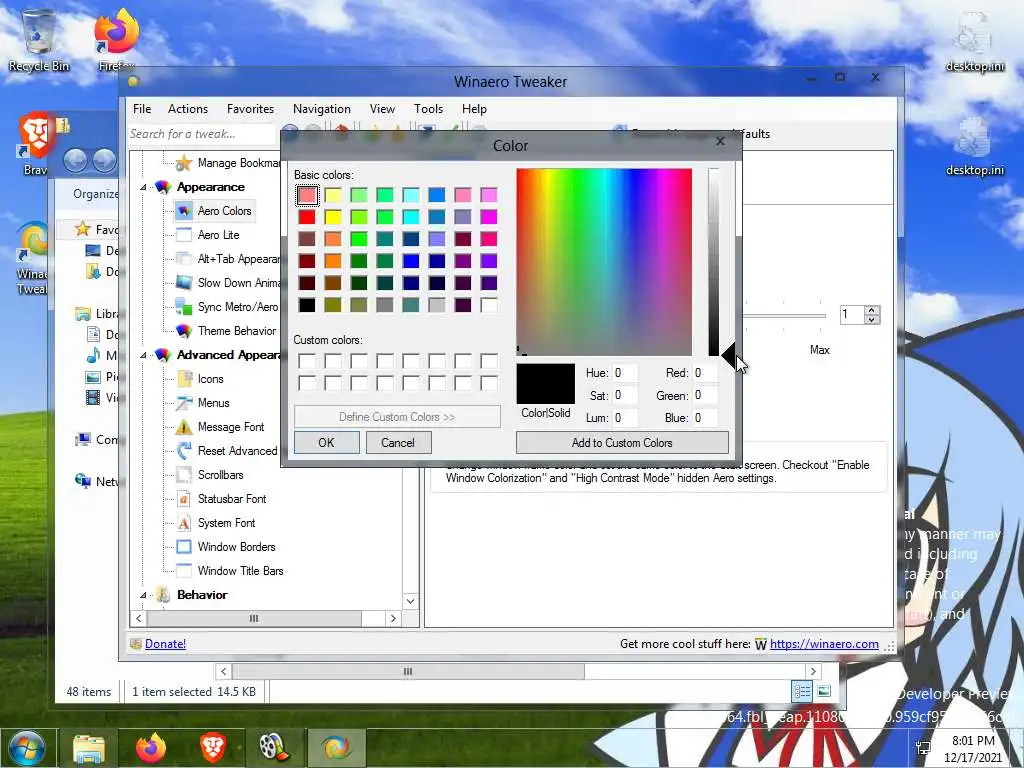
Task: Collapse the Behavior tree section
Action: pyautogui.click(x=143, y=595)
